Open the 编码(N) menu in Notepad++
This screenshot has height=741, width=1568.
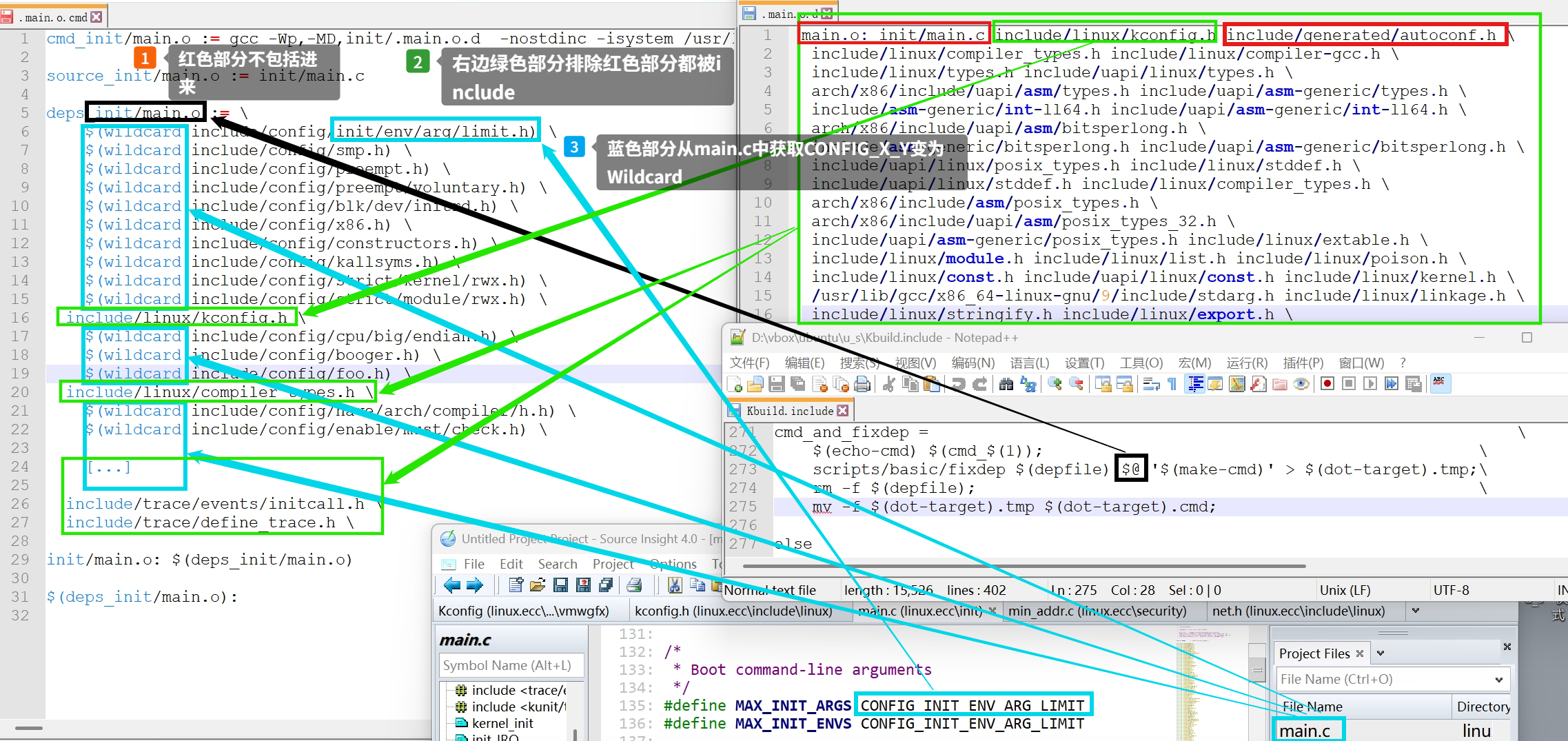973,363
